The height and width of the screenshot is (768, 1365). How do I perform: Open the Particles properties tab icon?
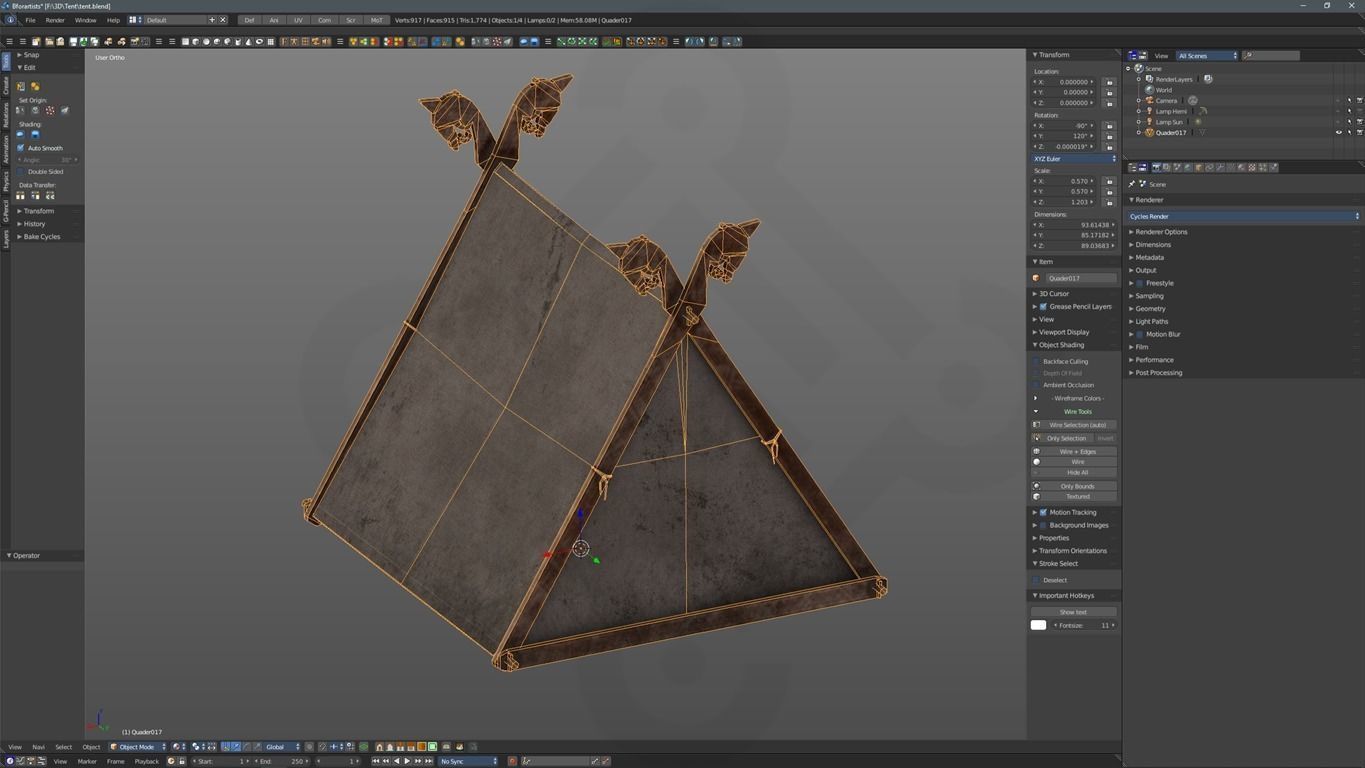pos(1263,167)
